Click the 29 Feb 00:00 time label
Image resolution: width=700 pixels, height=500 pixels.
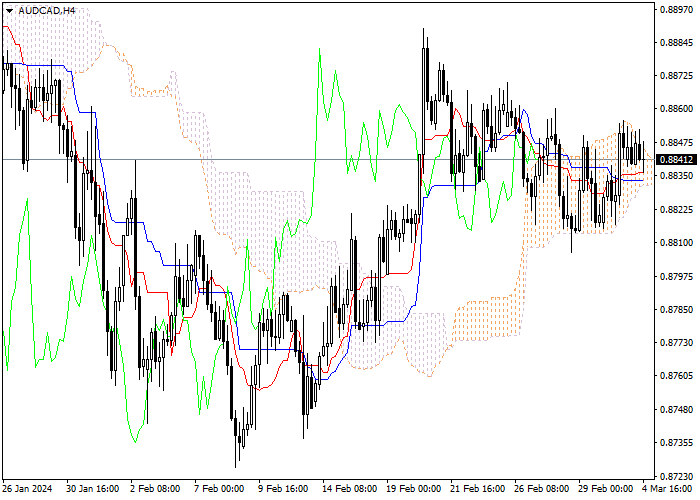606,489
